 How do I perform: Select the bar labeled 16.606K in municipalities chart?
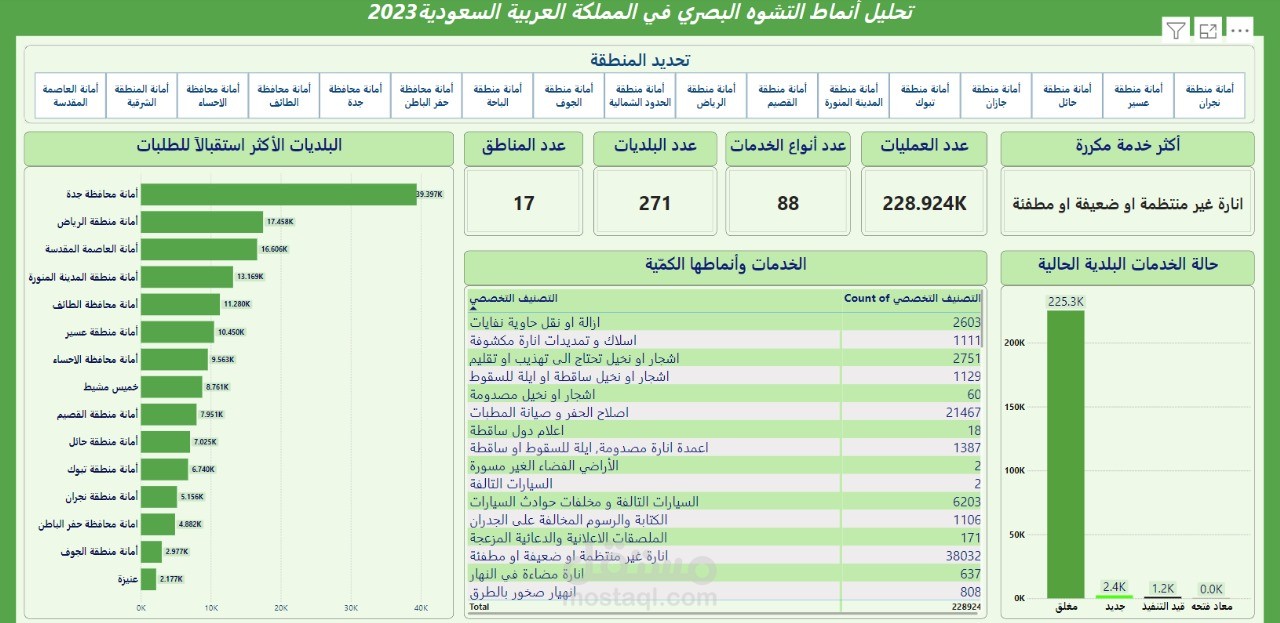(x=199, y=249)
